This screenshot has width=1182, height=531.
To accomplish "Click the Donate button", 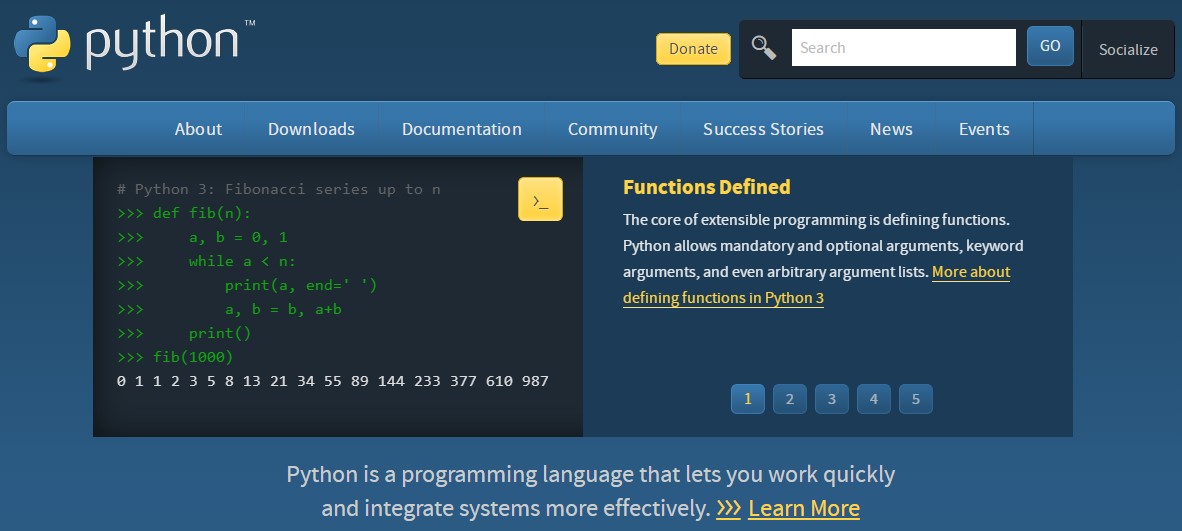I will tap(693, 49).
